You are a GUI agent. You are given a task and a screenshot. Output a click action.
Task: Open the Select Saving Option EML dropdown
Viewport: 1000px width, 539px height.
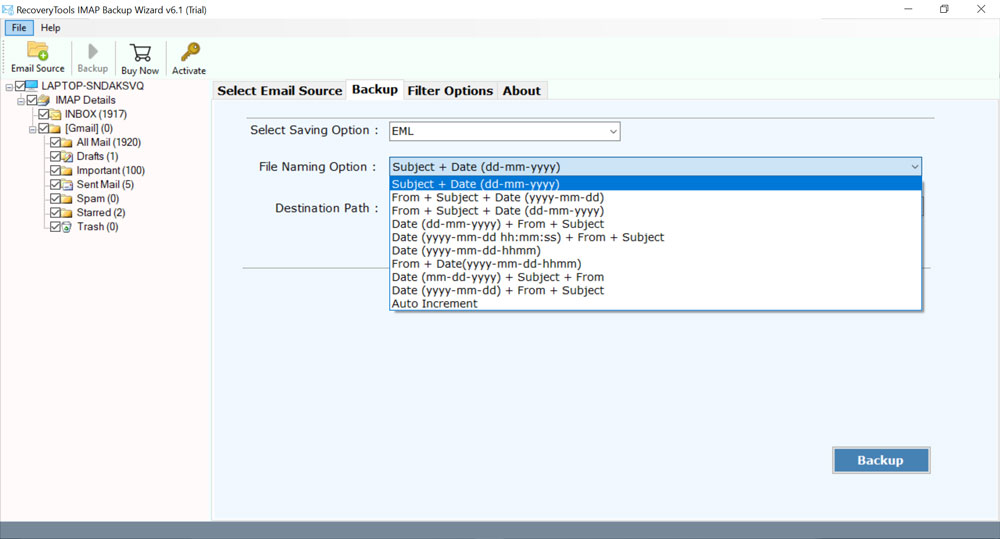pyautogui.click(x=504, y=131)
